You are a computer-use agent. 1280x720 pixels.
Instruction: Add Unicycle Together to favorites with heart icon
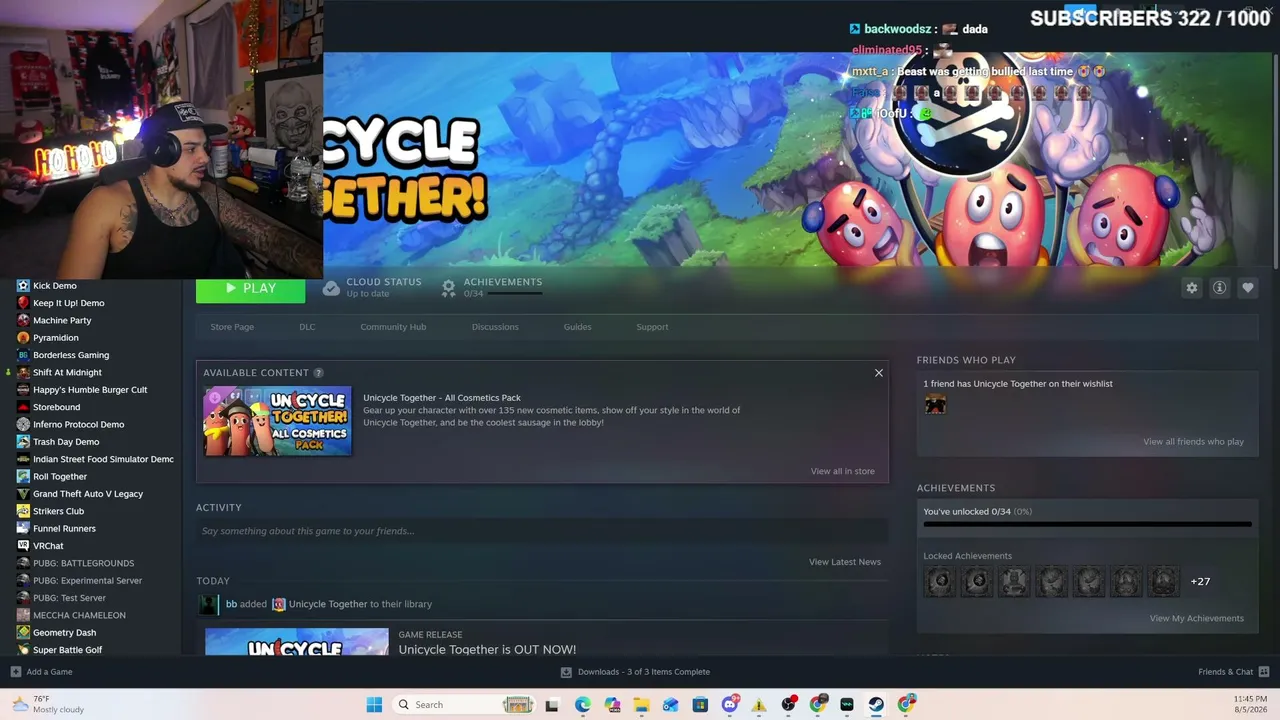1247,288
